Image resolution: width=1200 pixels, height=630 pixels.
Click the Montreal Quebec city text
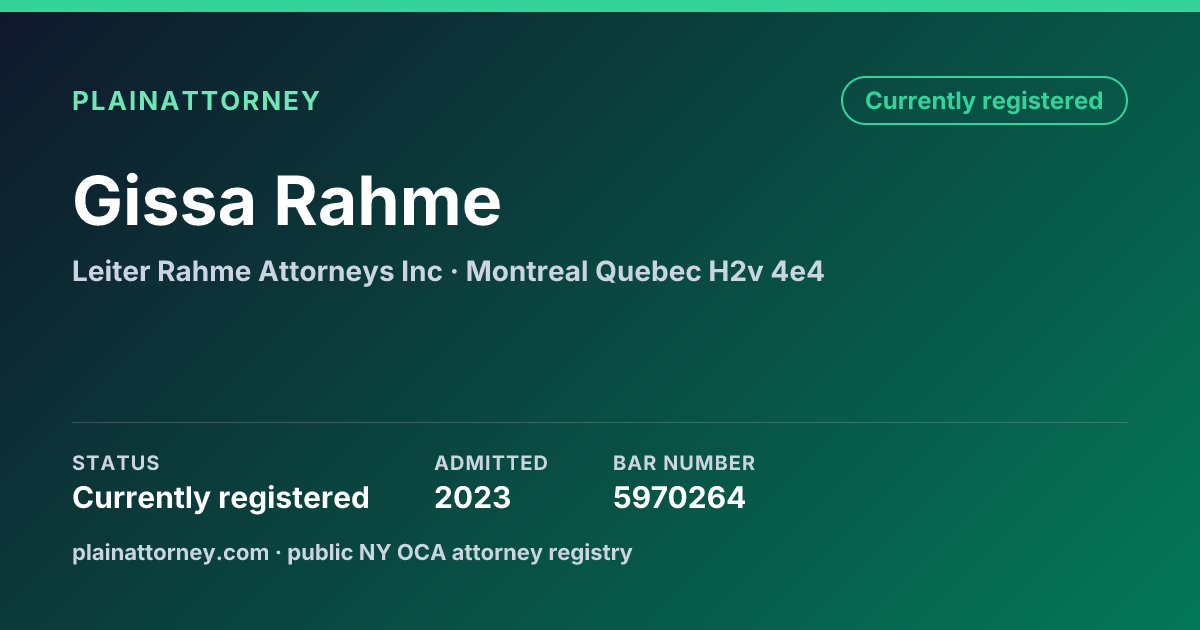[584, 271]
